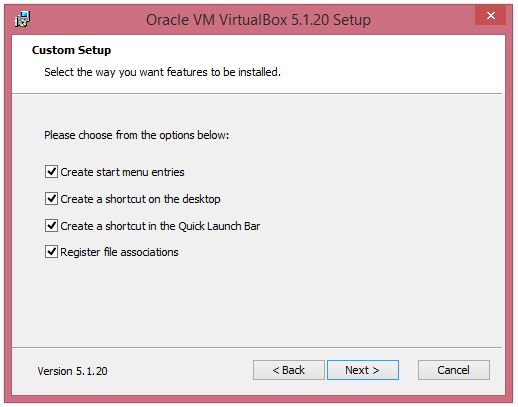Toggle the Register file associations checkbox
This screenshot has height=407, width=518.
coord(51,252)
